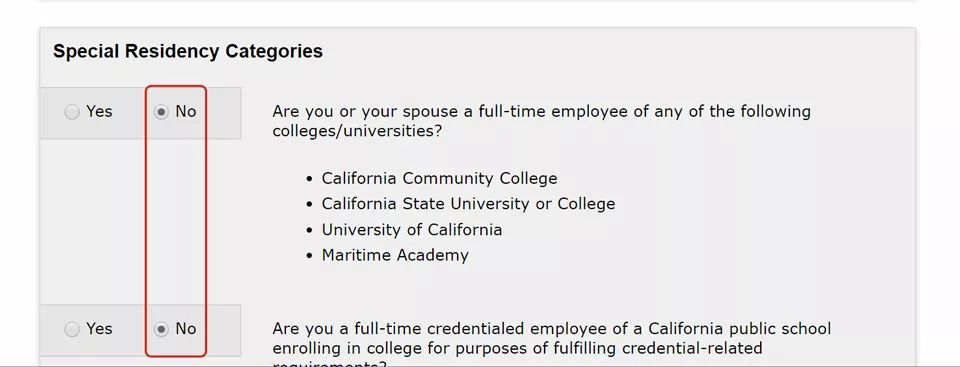Click the 'colleges/universities?' line of text
The height and width of the screenshot is (367, 960).
pos(357,132)
